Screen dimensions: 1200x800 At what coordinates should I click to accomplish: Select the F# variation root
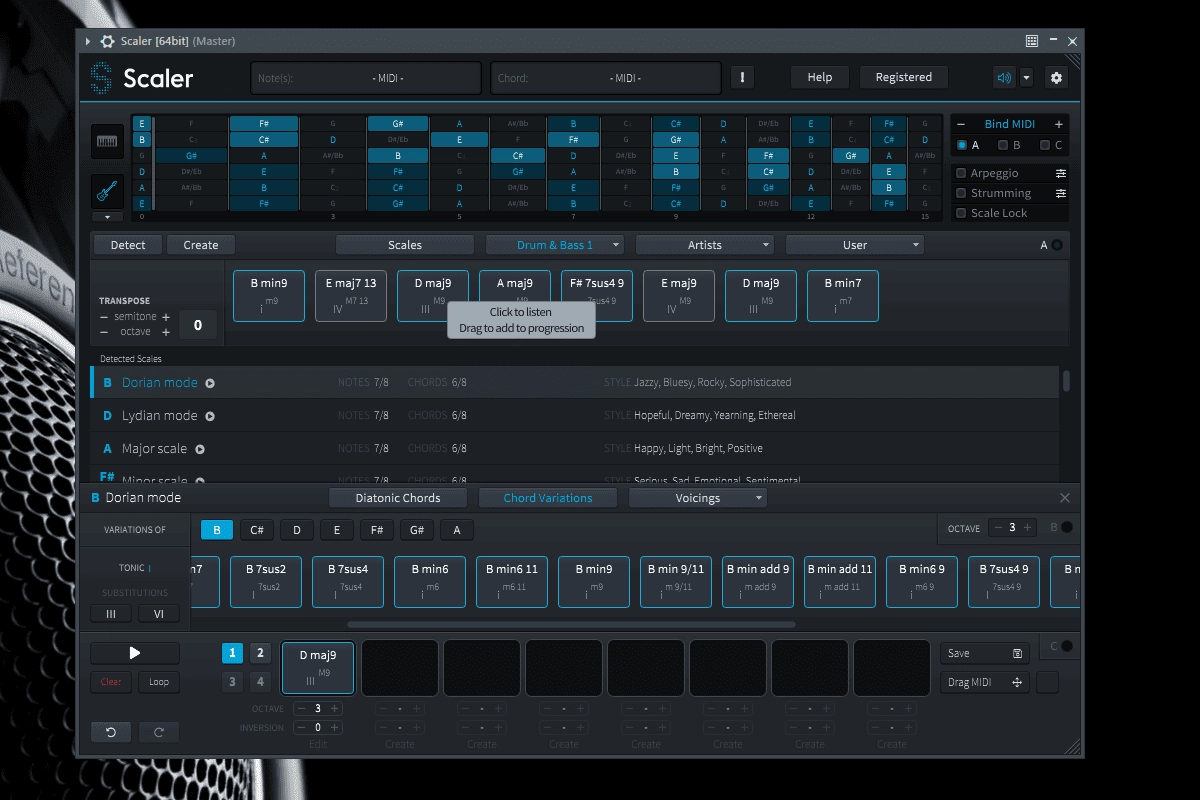coord(377,530)
